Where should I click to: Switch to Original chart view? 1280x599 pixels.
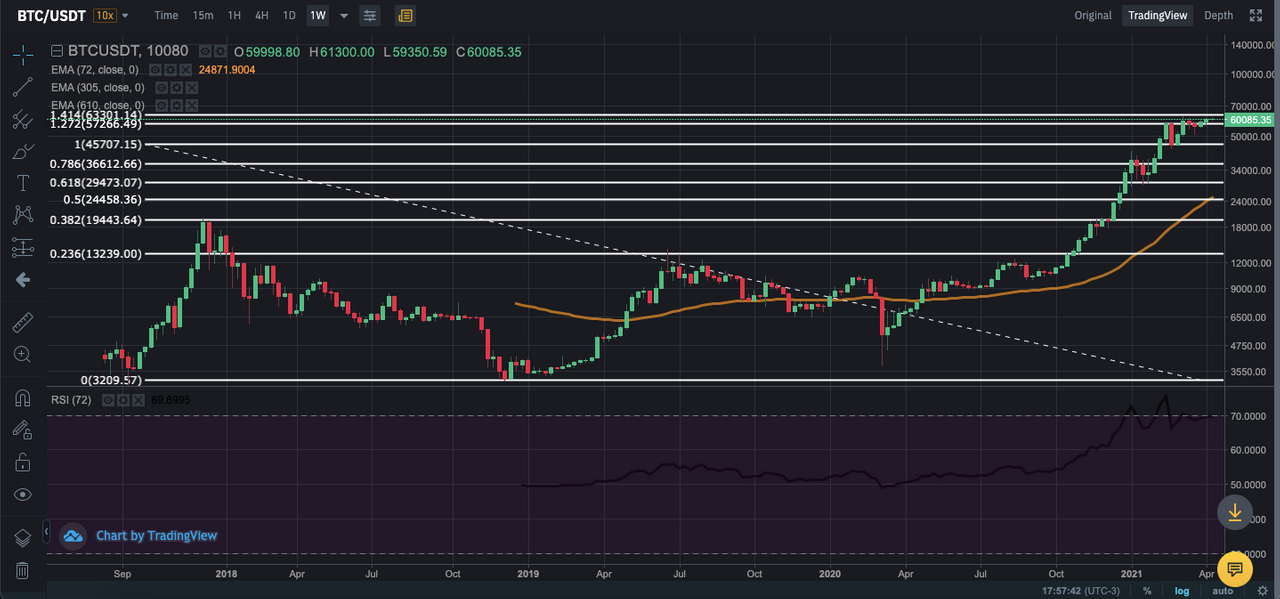[x=1093, y=15]
